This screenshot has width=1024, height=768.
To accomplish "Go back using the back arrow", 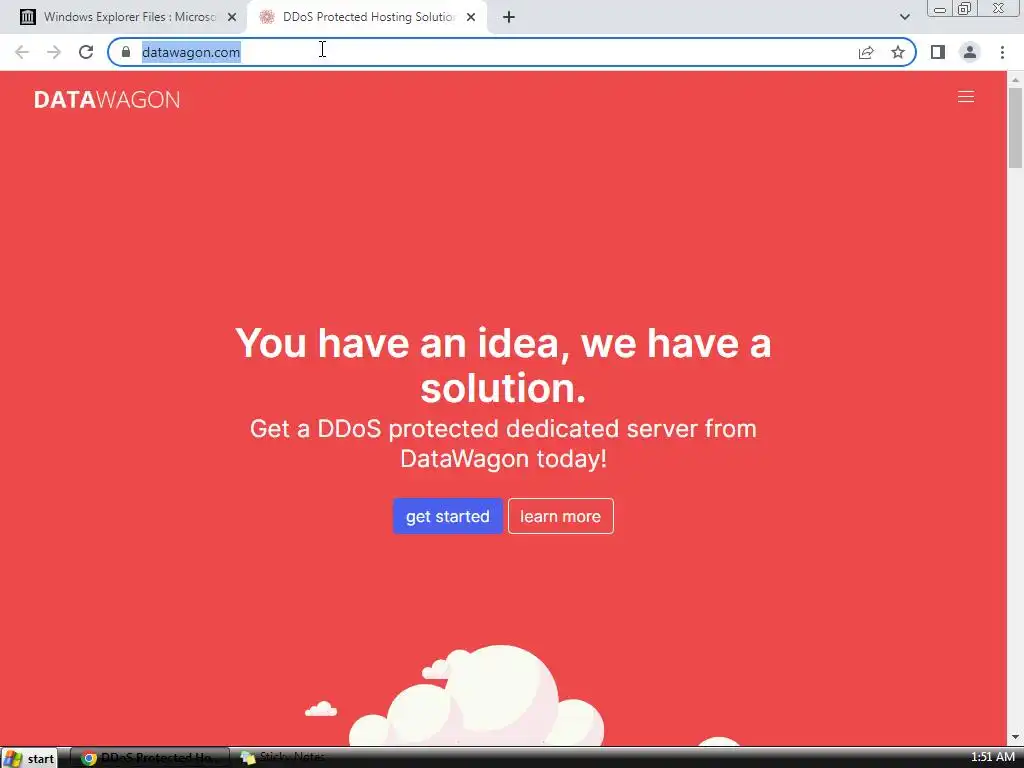I will (x=22, y=52).
